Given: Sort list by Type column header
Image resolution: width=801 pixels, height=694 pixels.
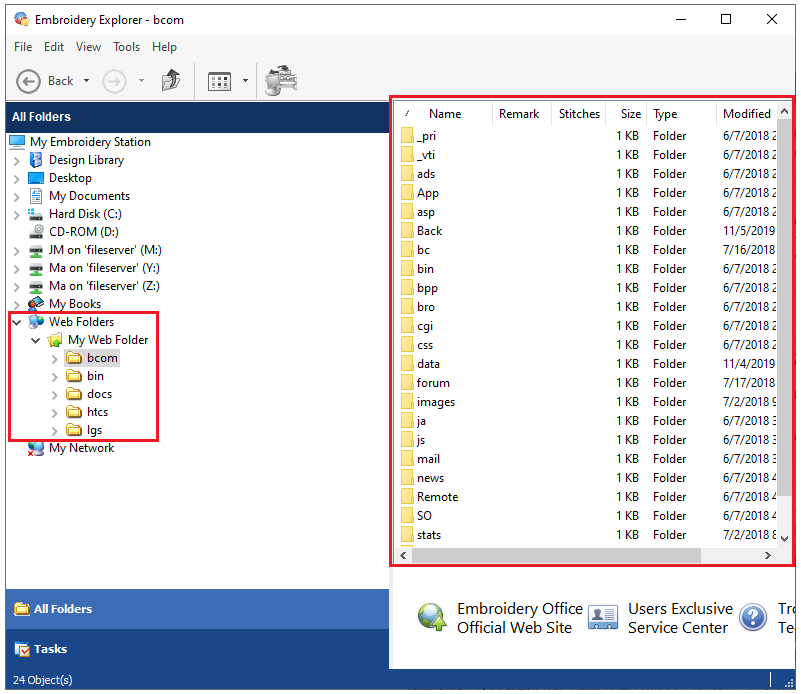Looking at the screenshot, I should tap(681, 114).
